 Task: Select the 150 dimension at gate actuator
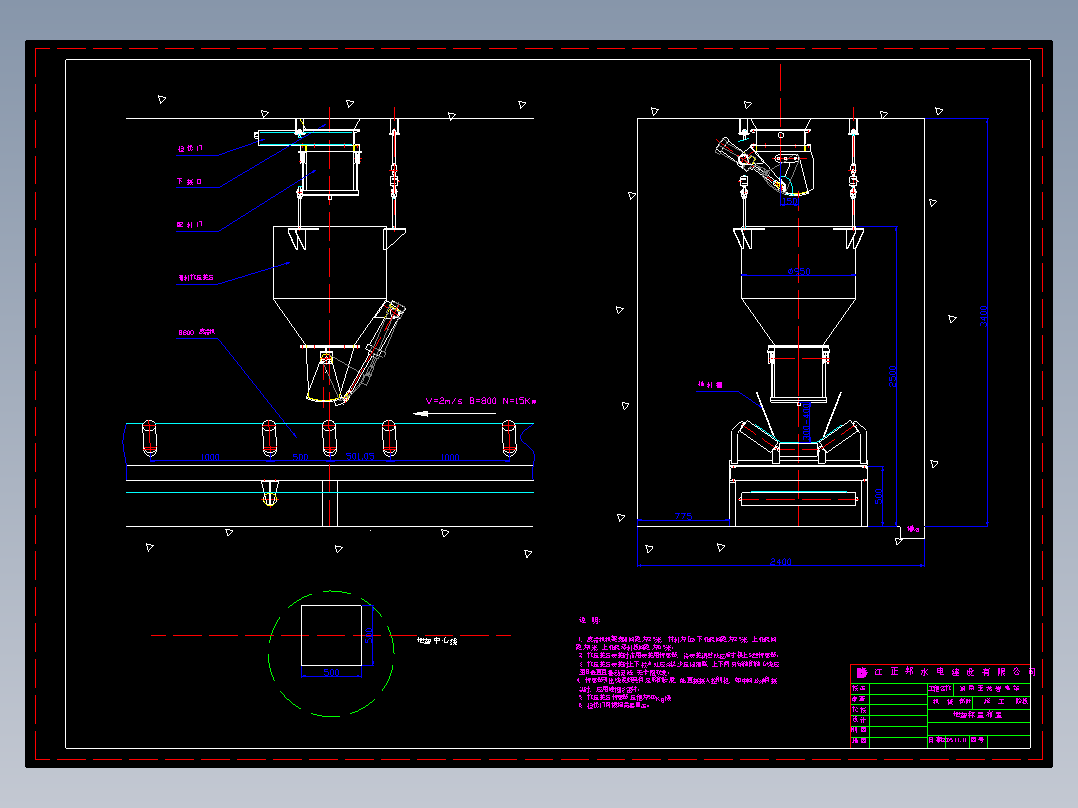pyautogui.click(x=790, y=202)
